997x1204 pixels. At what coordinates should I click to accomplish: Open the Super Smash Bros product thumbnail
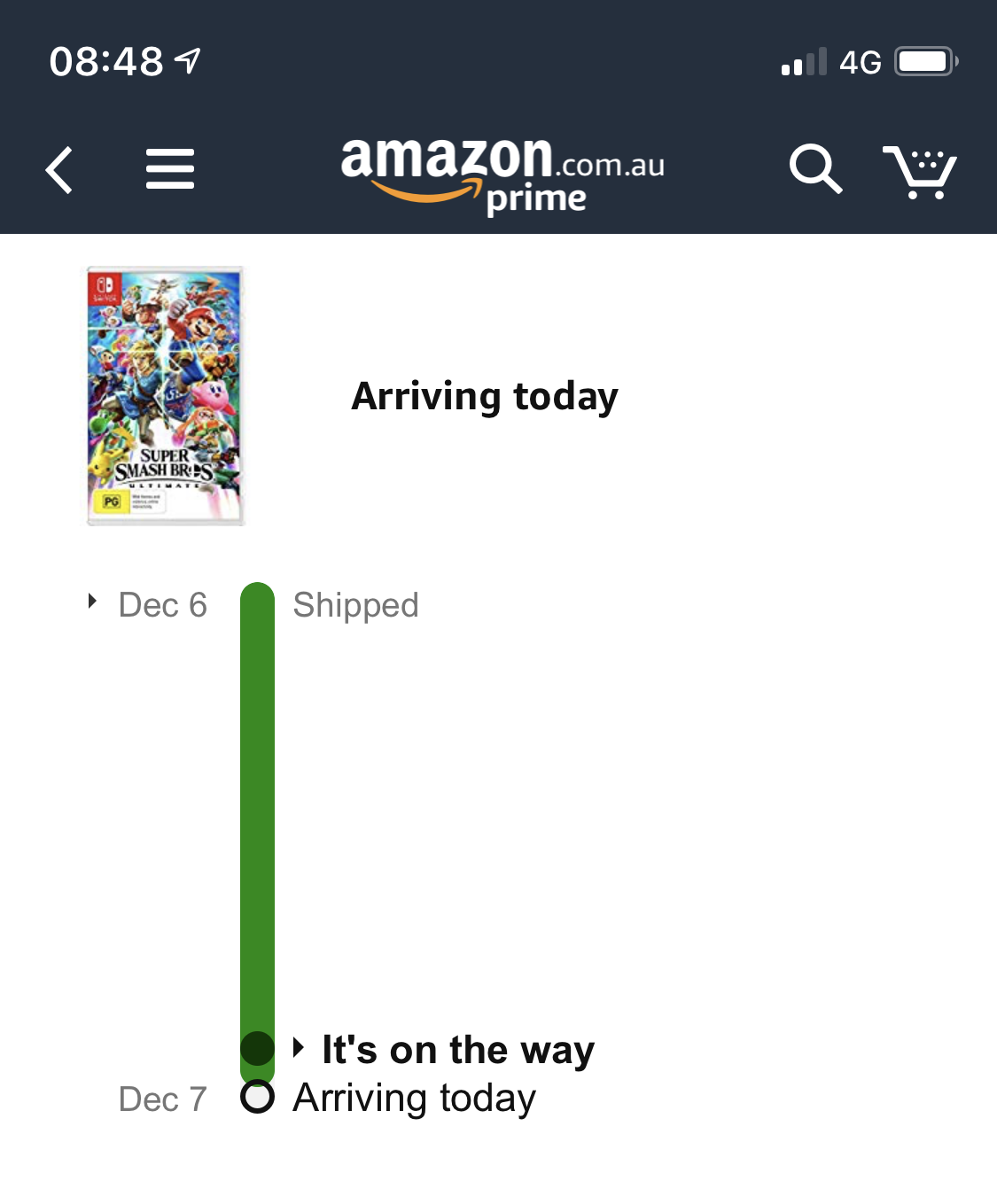(166, 396)
